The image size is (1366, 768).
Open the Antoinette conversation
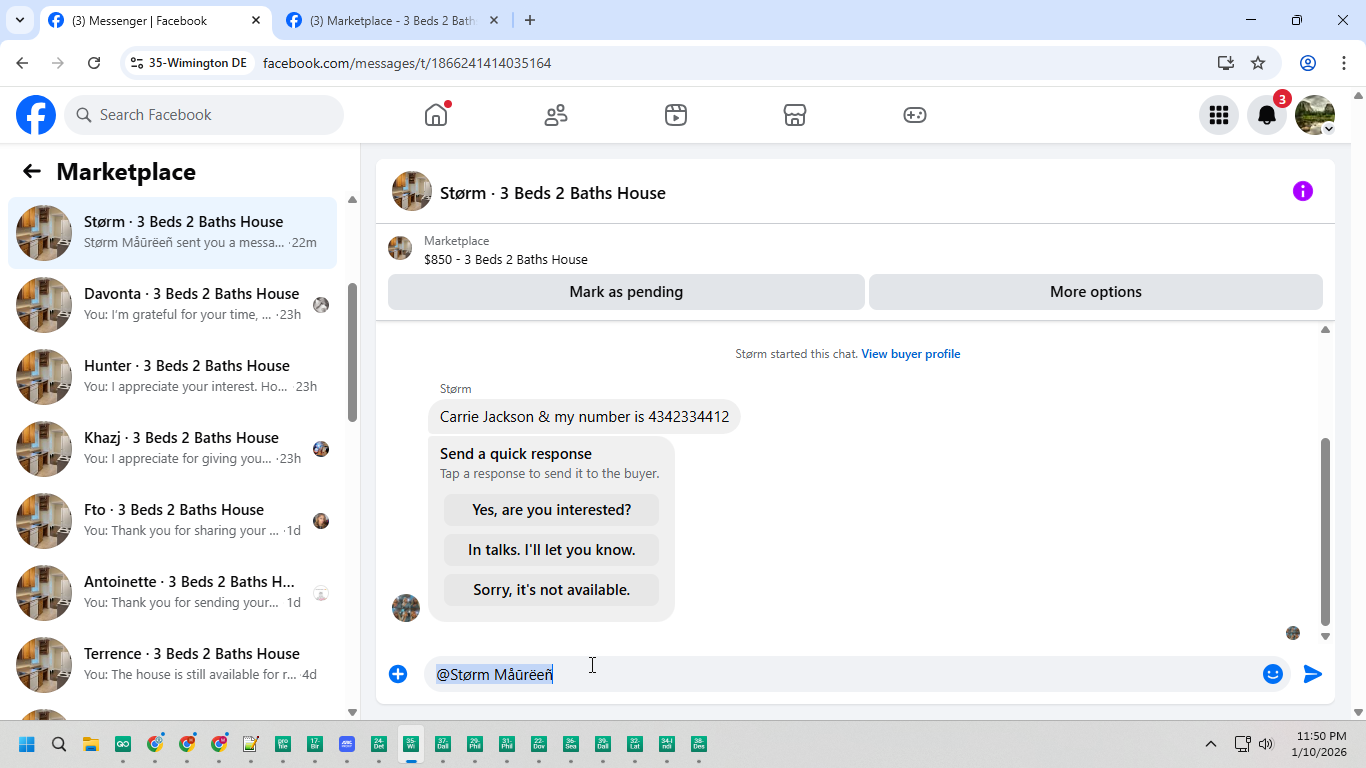[x=173, y=593]
